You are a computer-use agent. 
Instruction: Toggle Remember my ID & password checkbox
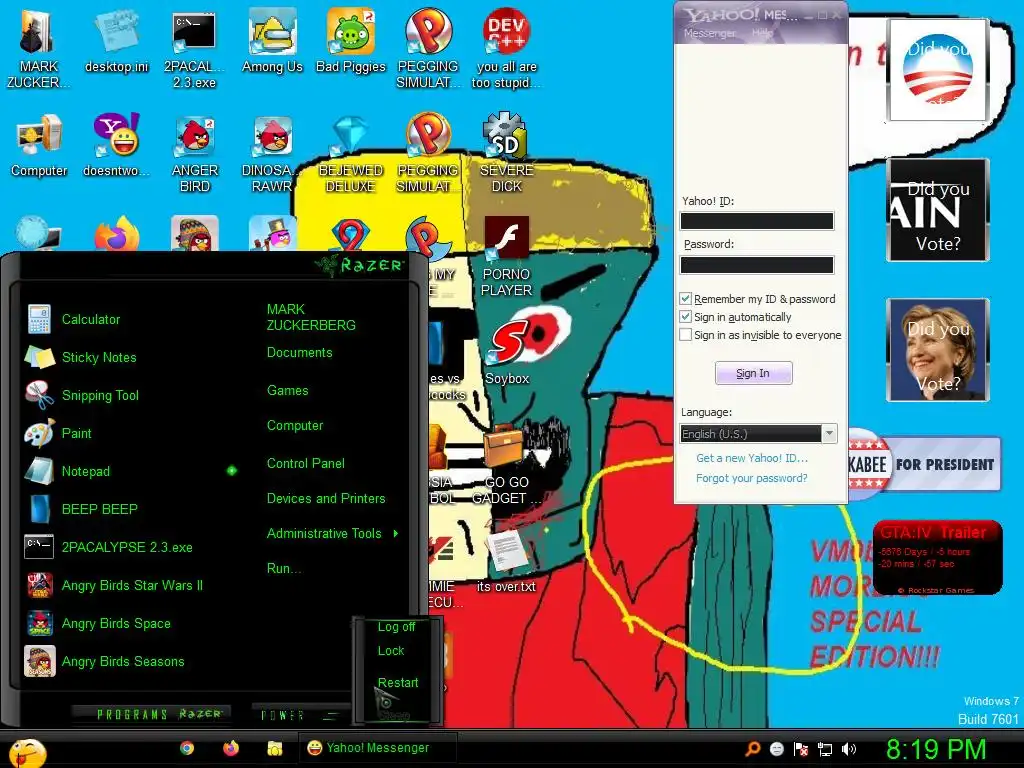pos(686,298)
